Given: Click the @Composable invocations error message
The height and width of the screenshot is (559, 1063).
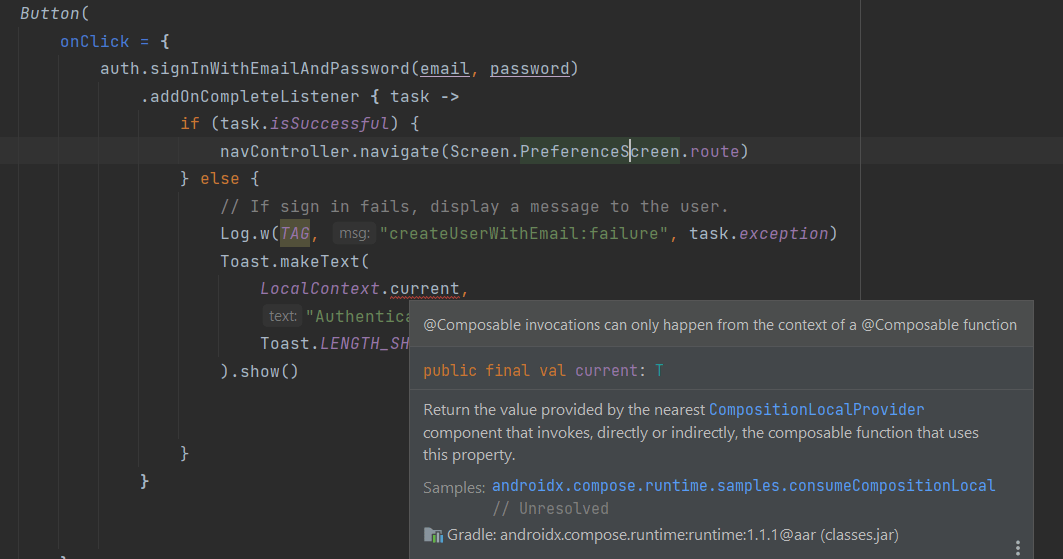Looking at the screenshot, I should [x=720, y=325].
